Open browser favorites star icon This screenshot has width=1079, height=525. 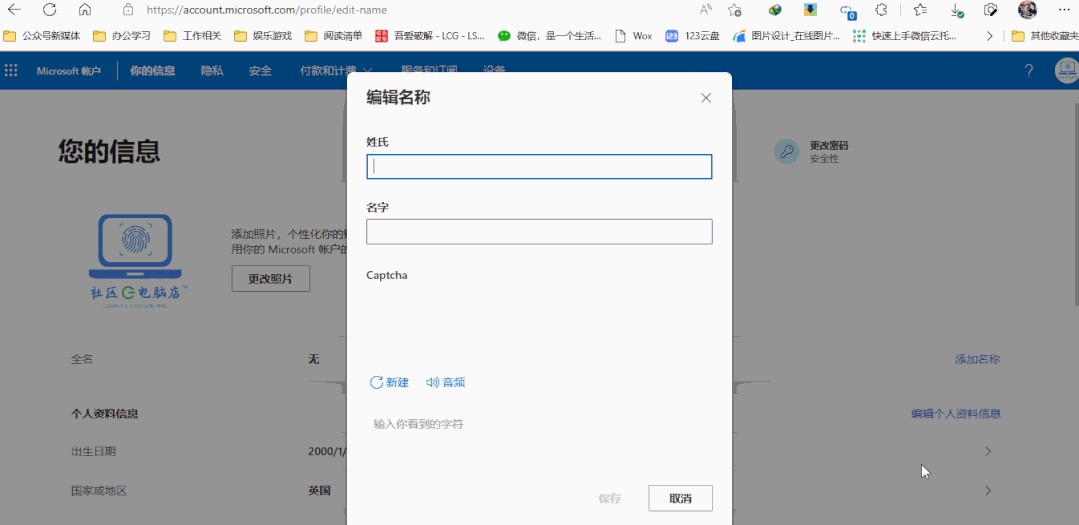(x=919, y=10)
